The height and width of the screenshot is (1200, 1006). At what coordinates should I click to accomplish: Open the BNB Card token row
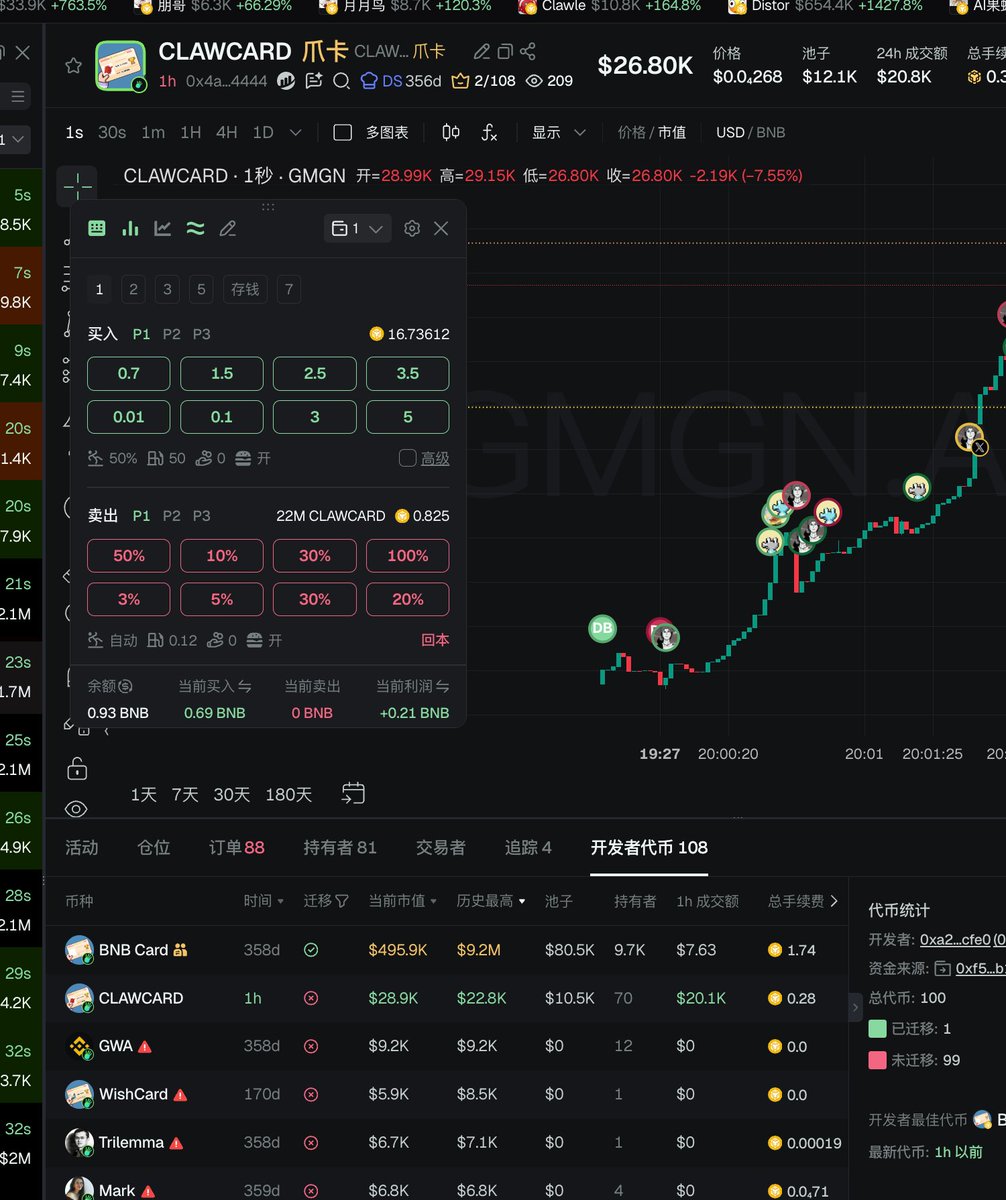click(445, 950)
